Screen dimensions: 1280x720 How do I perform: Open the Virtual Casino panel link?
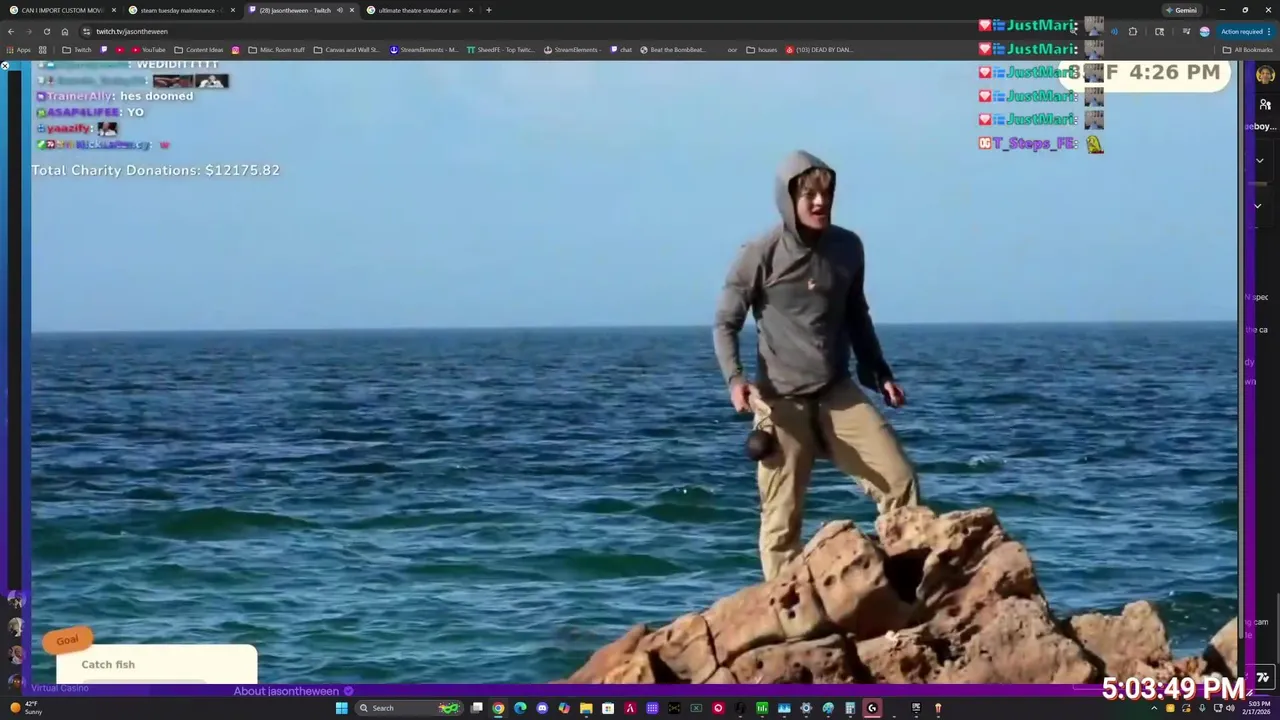click(x=60, y=688)
